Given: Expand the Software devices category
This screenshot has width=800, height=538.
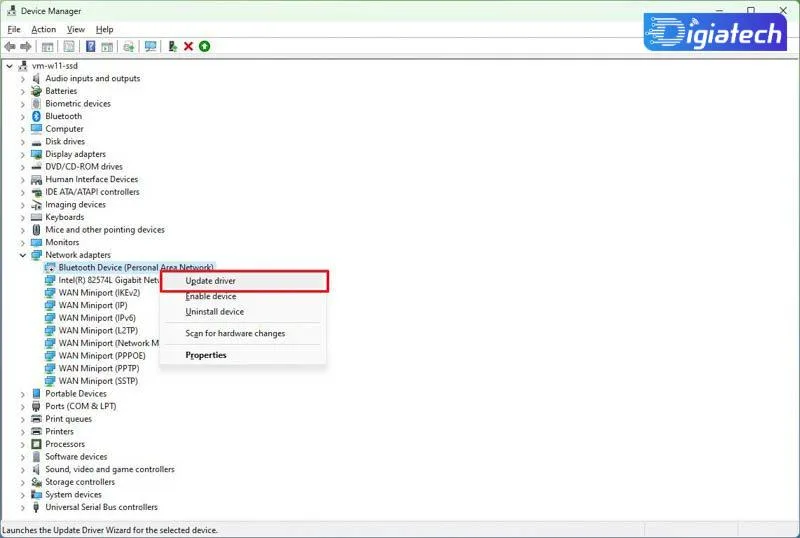Looking at the screenshot, I should pos(22,457).
